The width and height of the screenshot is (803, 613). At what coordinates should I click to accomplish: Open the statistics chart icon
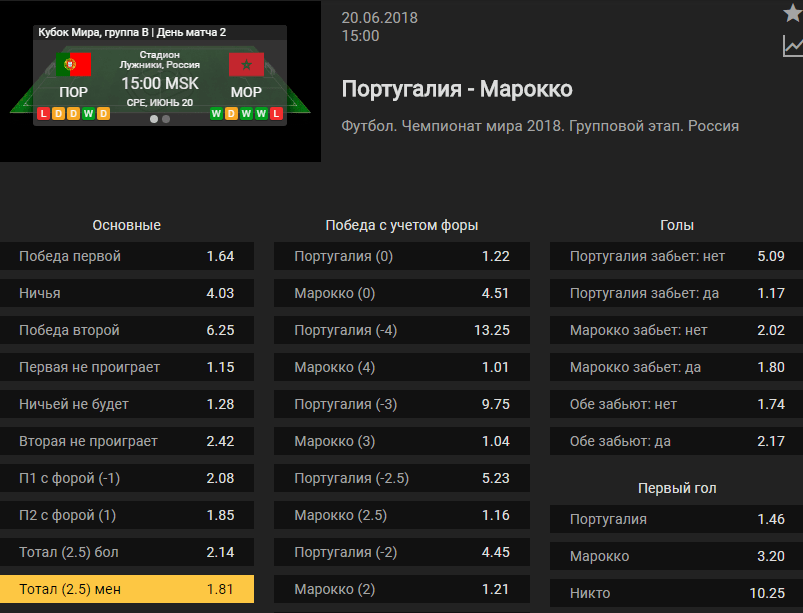[x=793, y=47]
